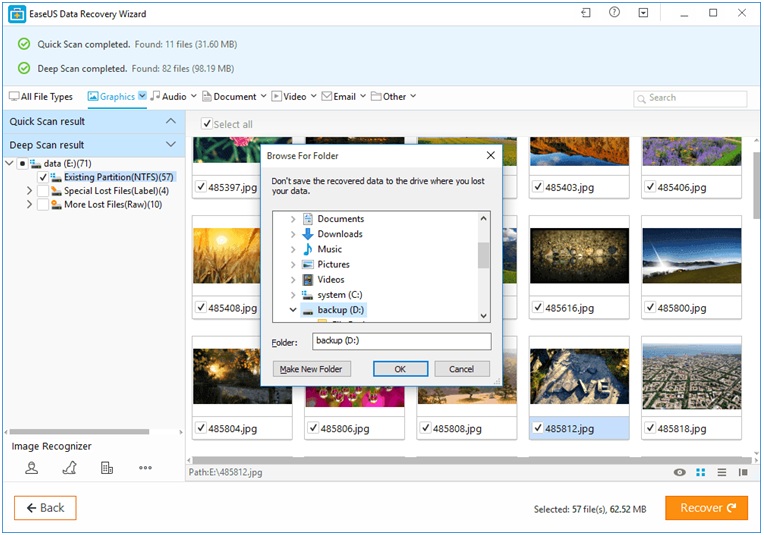Open the Graphics filter dropdown arrow

point(142,97)
